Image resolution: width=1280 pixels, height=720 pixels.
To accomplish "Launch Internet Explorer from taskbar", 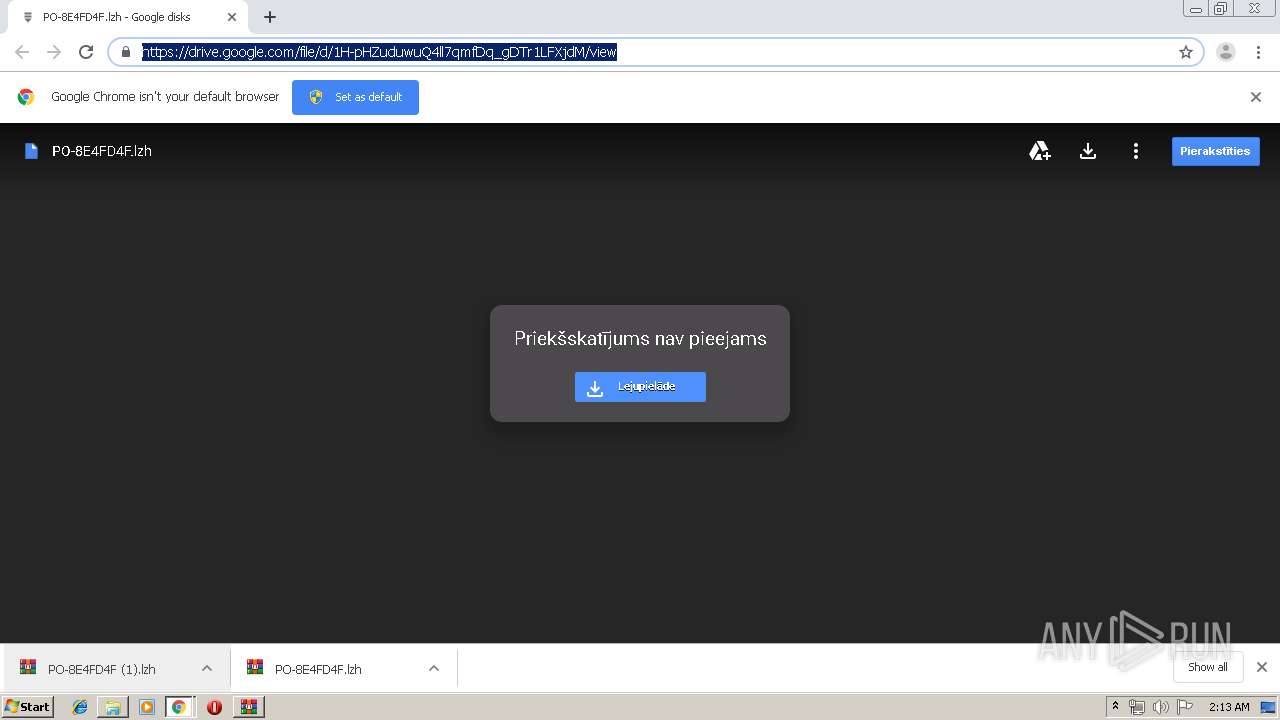I will pyautogui.click(x=81, y=707).
